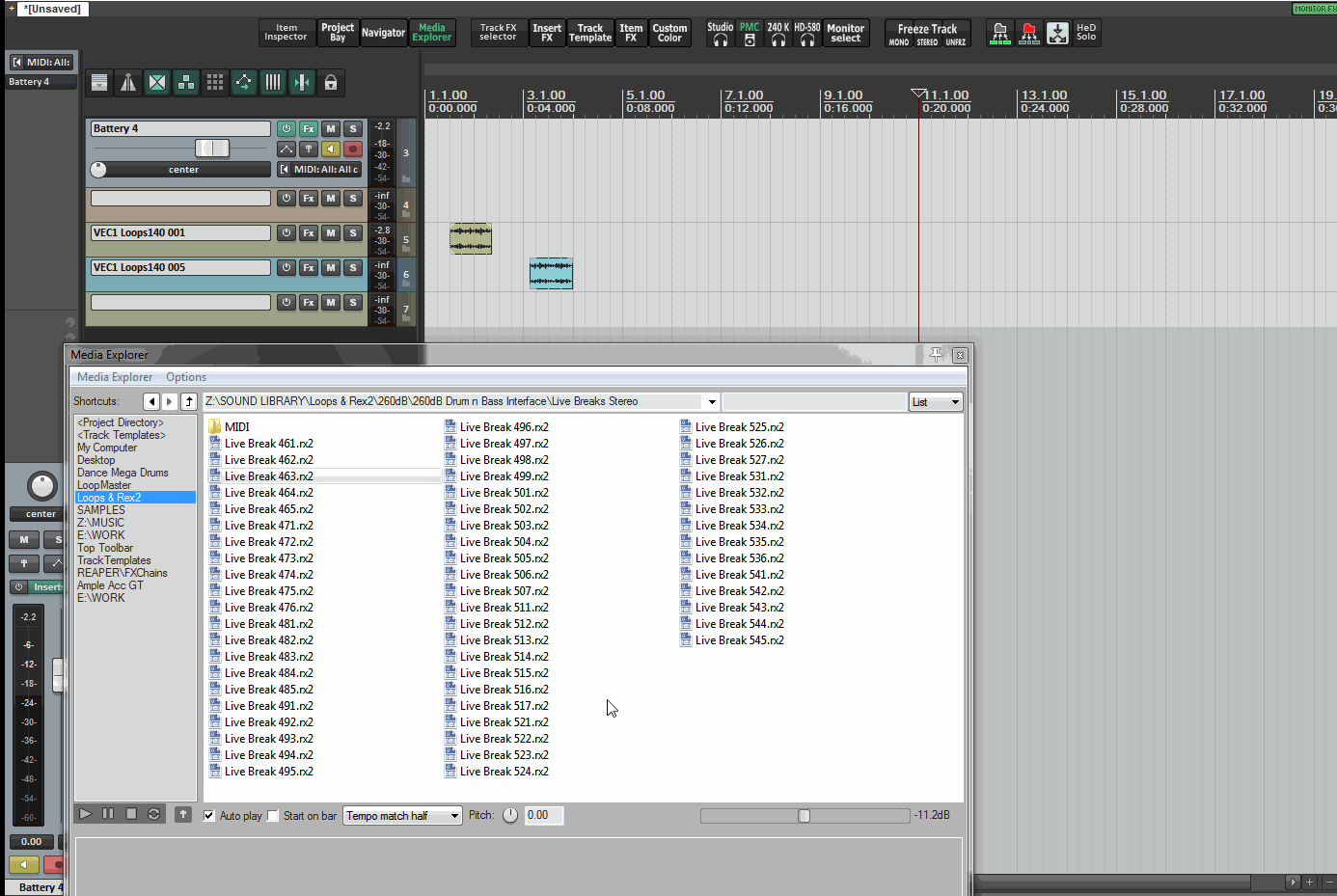Open the Media Explorer menu
This screenshot has width=1337, height=896.
[115, 377]
